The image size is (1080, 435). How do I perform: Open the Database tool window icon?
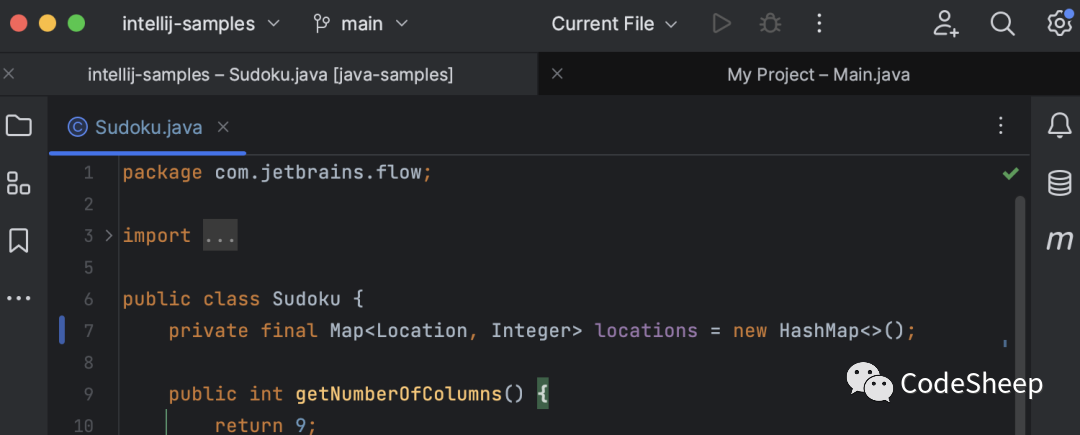[x=1059, y=183]
